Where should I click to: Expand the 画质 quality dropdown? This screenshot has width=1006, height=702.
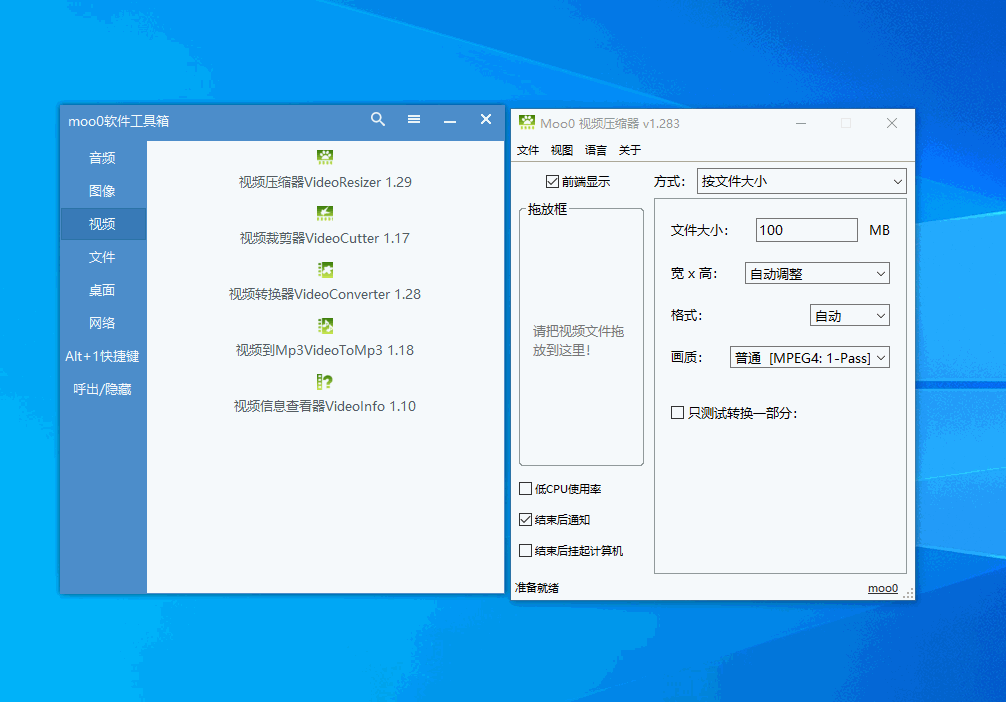(x=810, y=357)
